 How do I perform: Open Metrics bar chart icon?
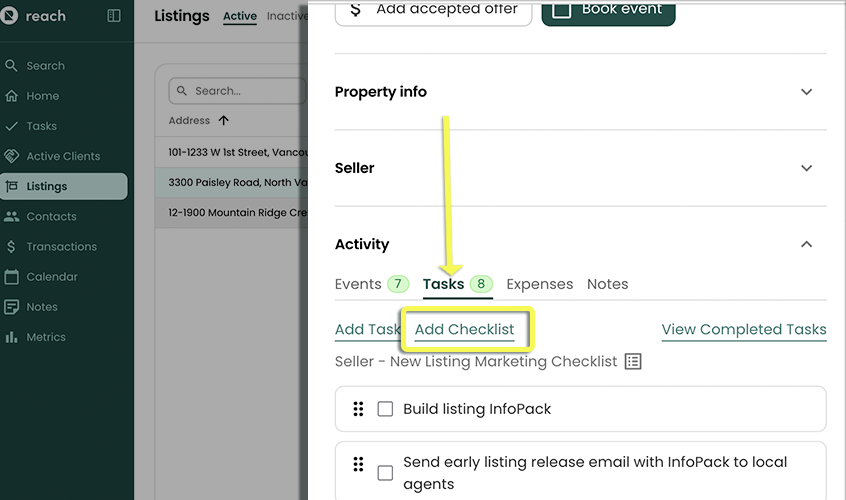pos(12,337)
